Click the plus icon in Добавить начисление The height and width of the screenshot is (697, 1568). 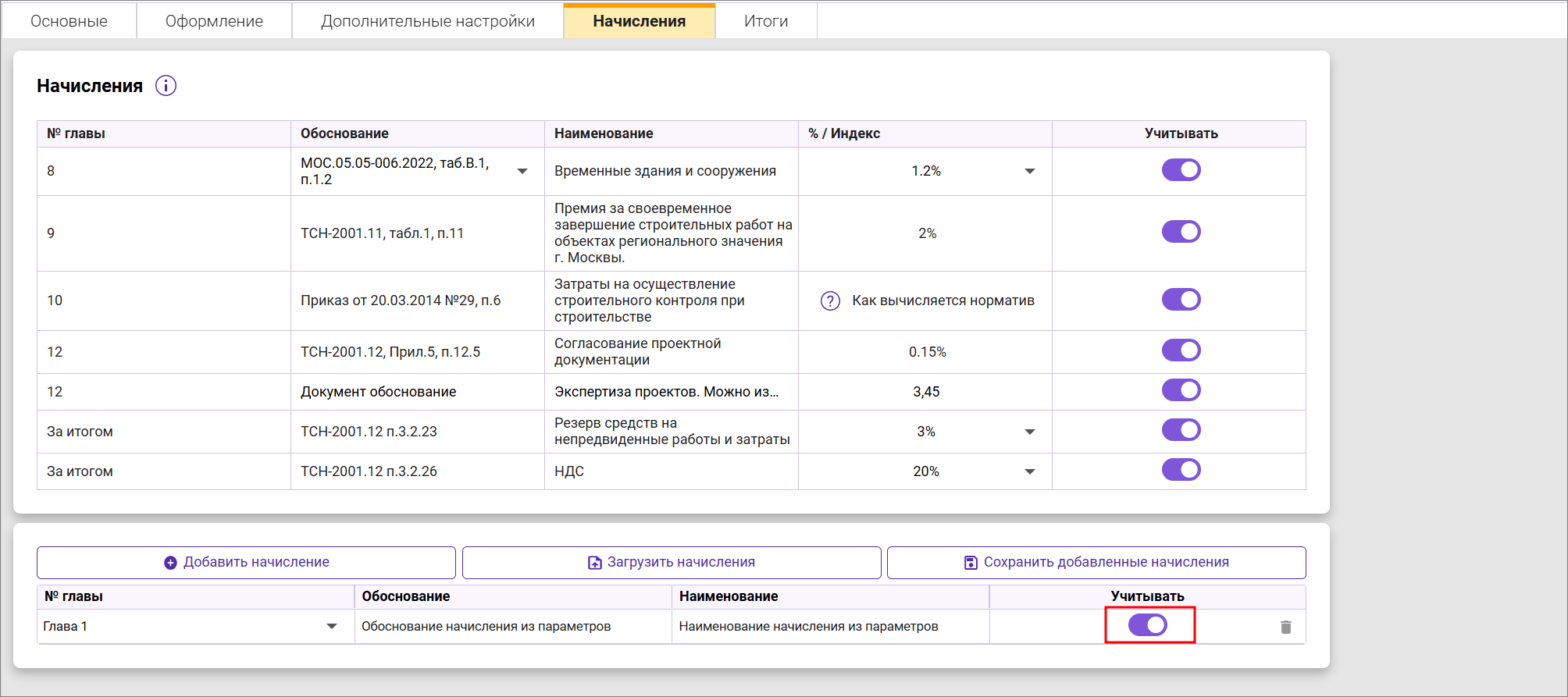coord(170,563)
